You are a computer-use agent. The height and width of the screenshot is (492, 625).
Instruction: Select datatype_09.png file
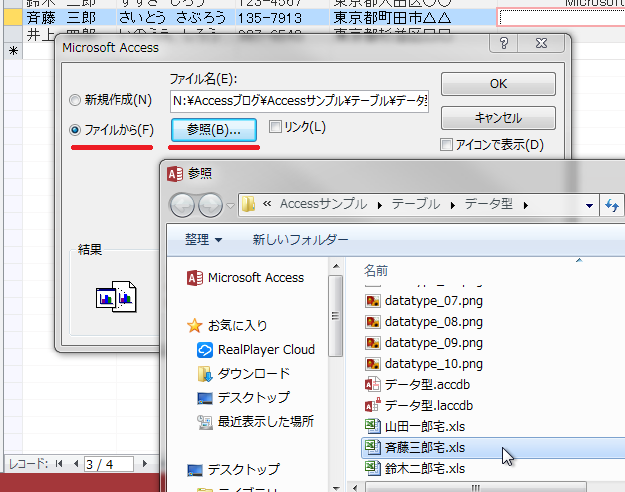pyautogui.click(x=434, y=343)
